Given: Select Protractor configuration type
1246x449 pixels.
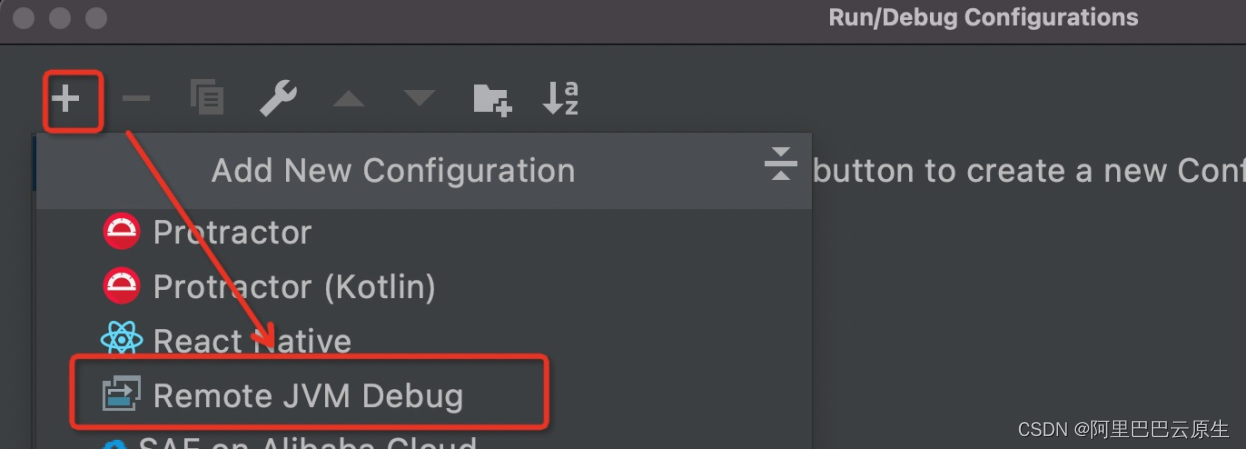Looking at the screenshot, I should (232, 233).
